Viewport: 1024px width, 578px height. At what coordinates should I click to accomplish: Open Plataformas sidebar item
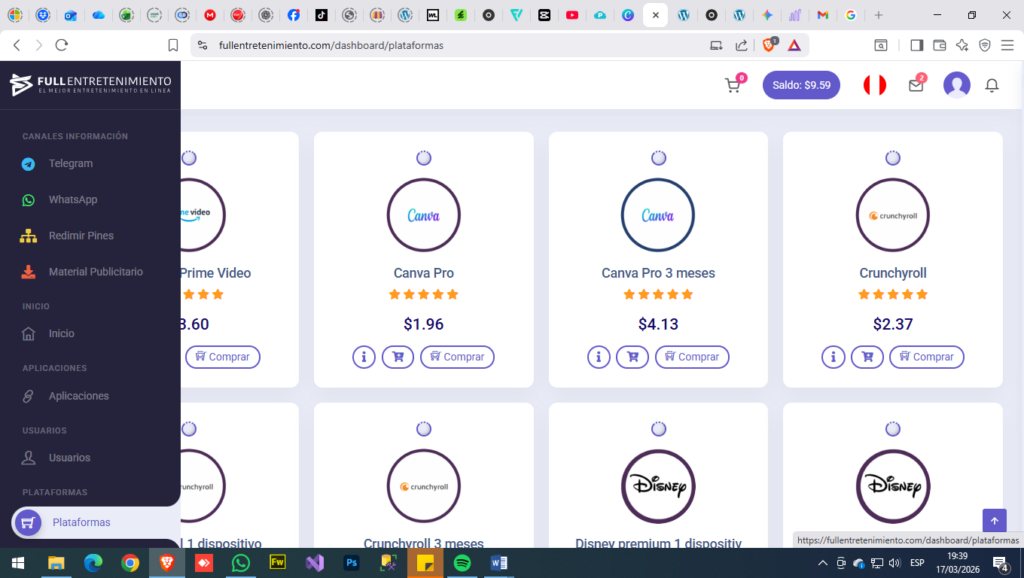(x=81, y=522)
